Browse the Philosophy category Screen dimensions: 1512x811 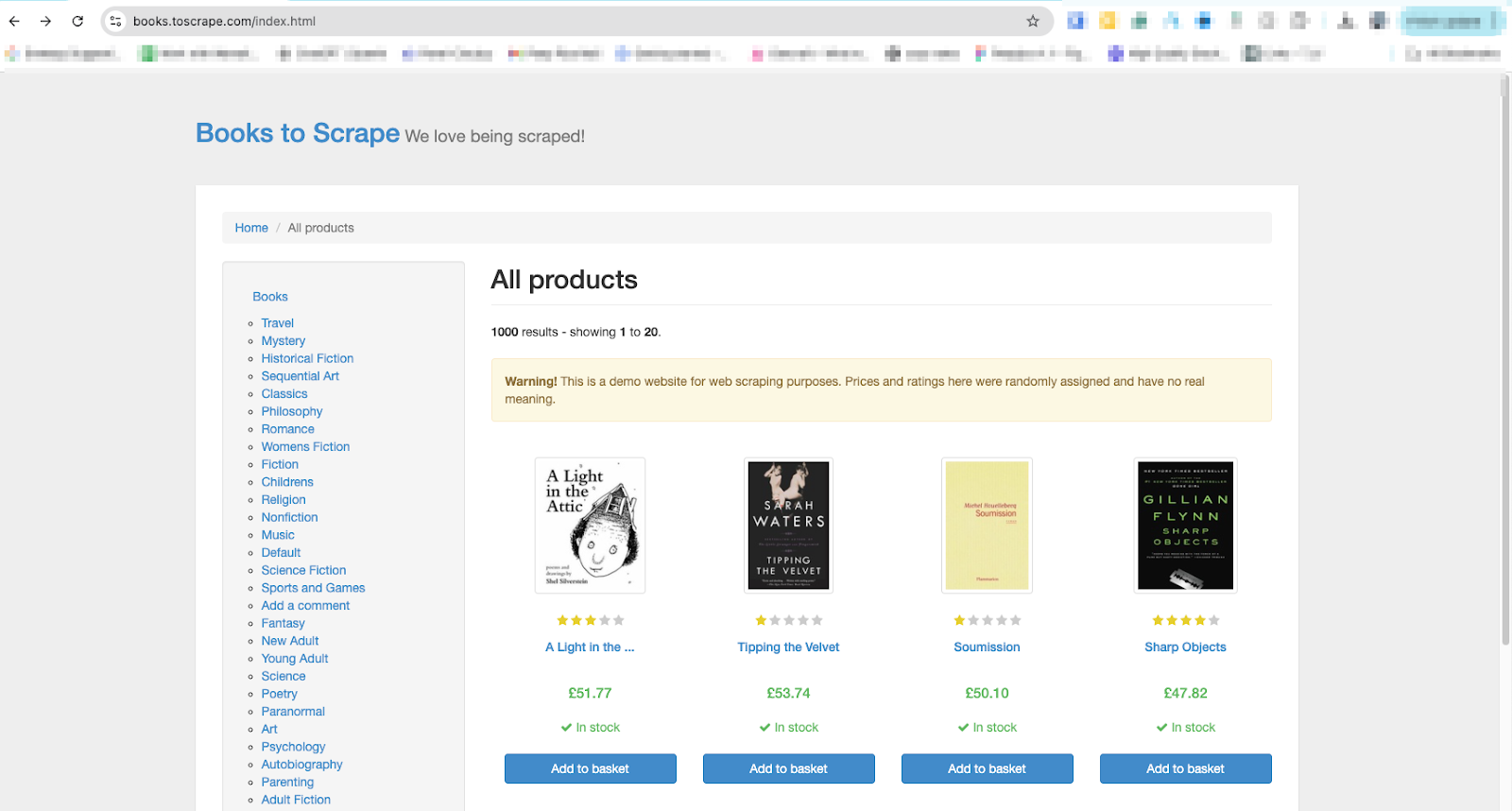(x=292, y=411)
